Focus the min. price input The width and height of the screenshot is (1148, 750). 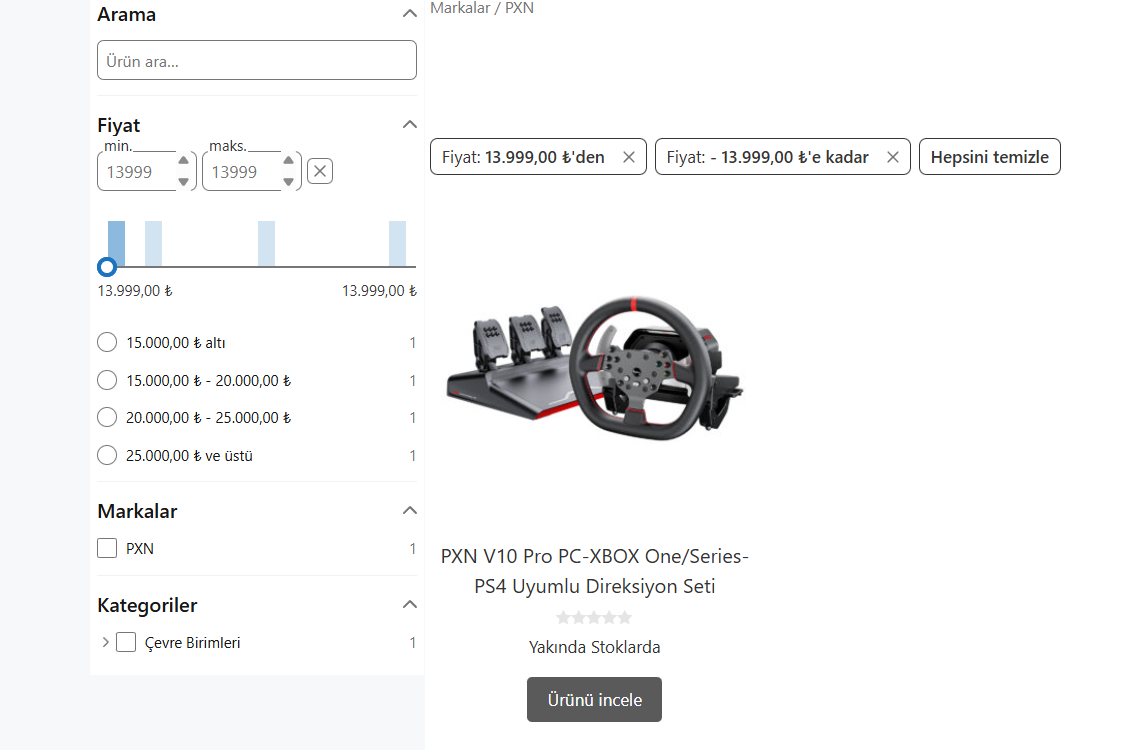coord(136,172)
